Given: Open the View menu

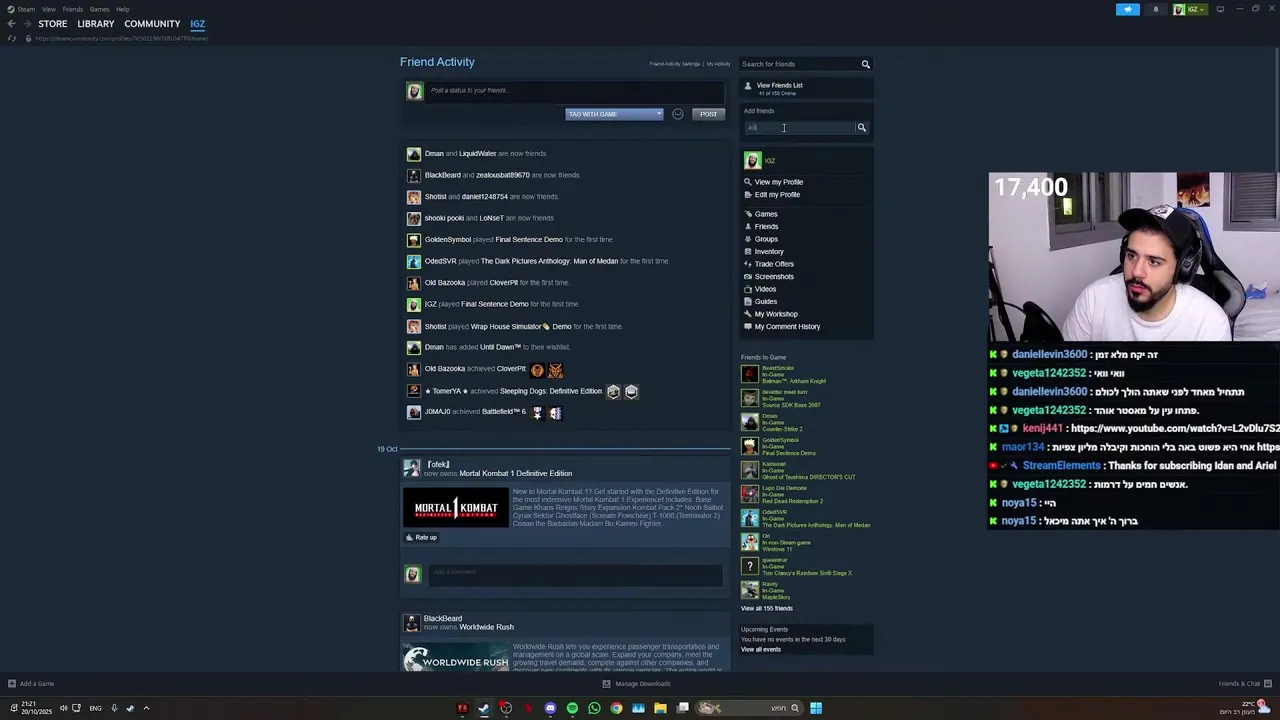Looking at the screenshot, I should [48, 9].
